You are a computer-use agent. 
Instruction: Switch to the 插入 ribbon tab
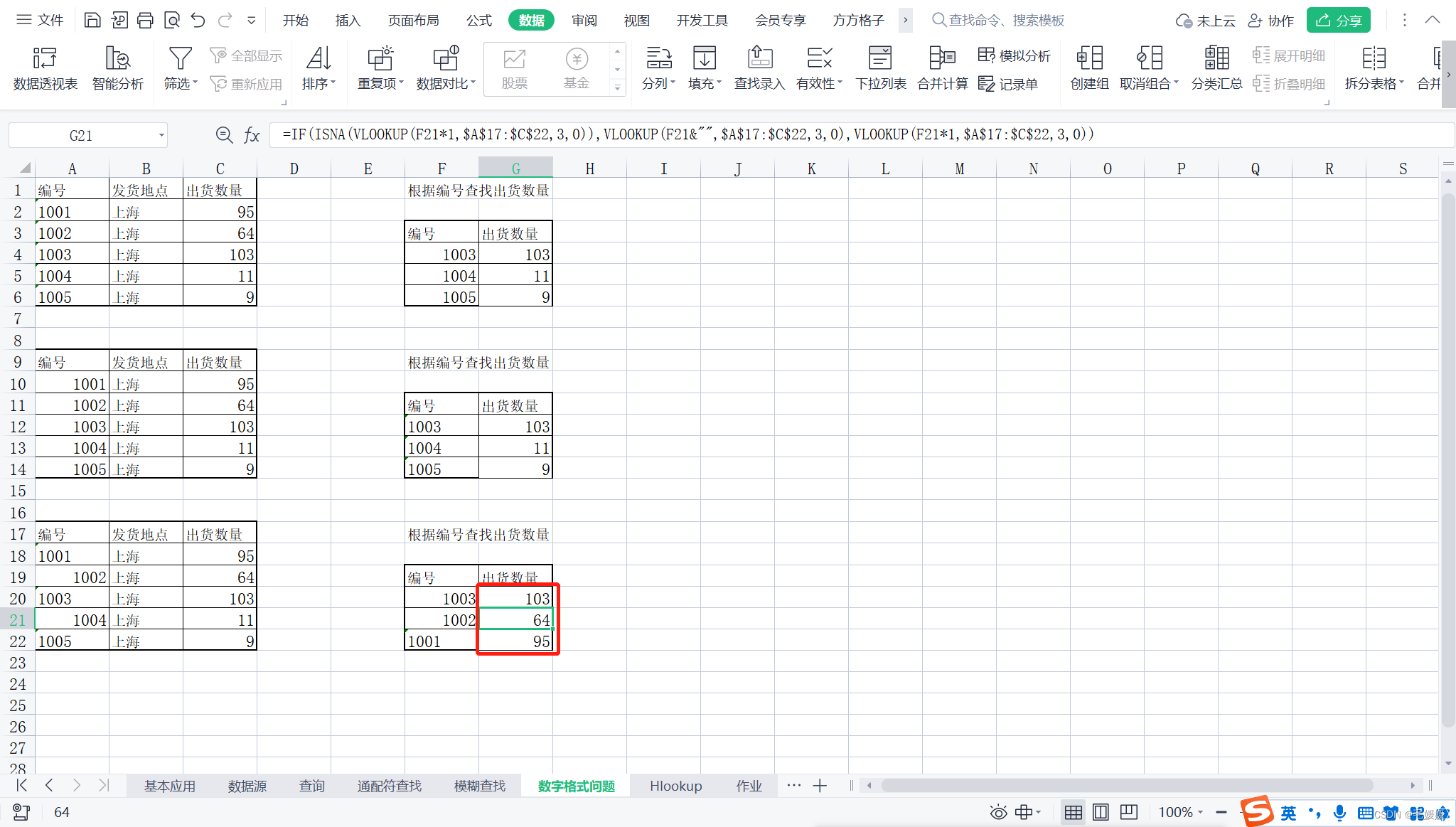(348, 21)
